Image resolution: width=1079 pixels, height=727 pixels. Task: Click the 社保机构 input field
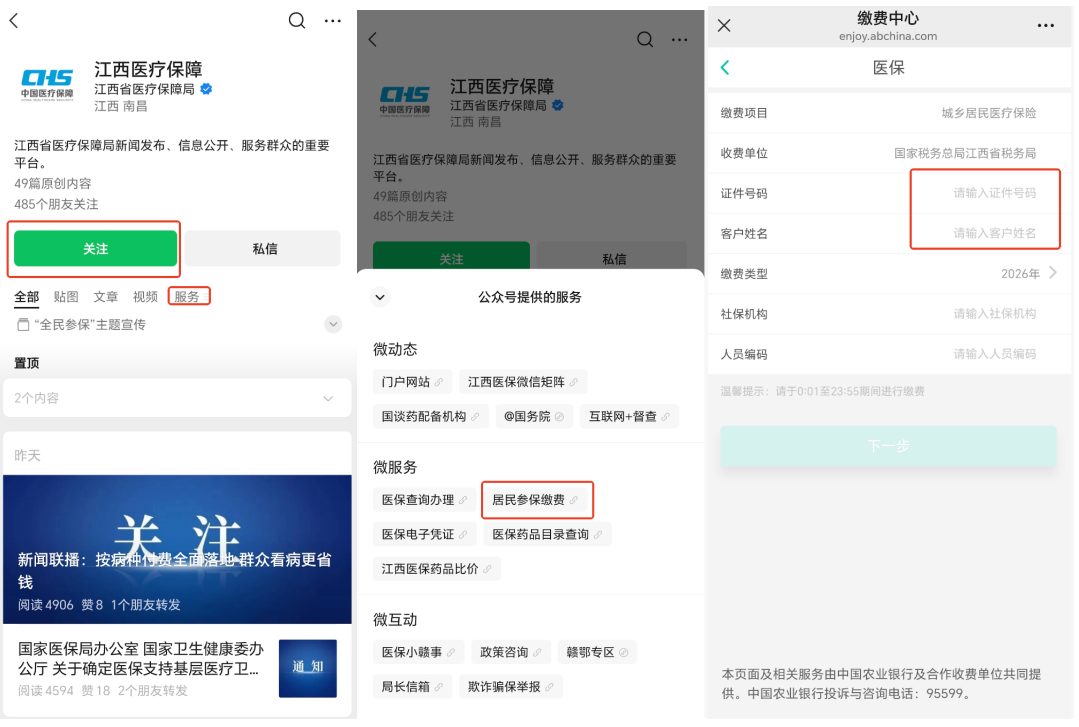pos(889,313)
